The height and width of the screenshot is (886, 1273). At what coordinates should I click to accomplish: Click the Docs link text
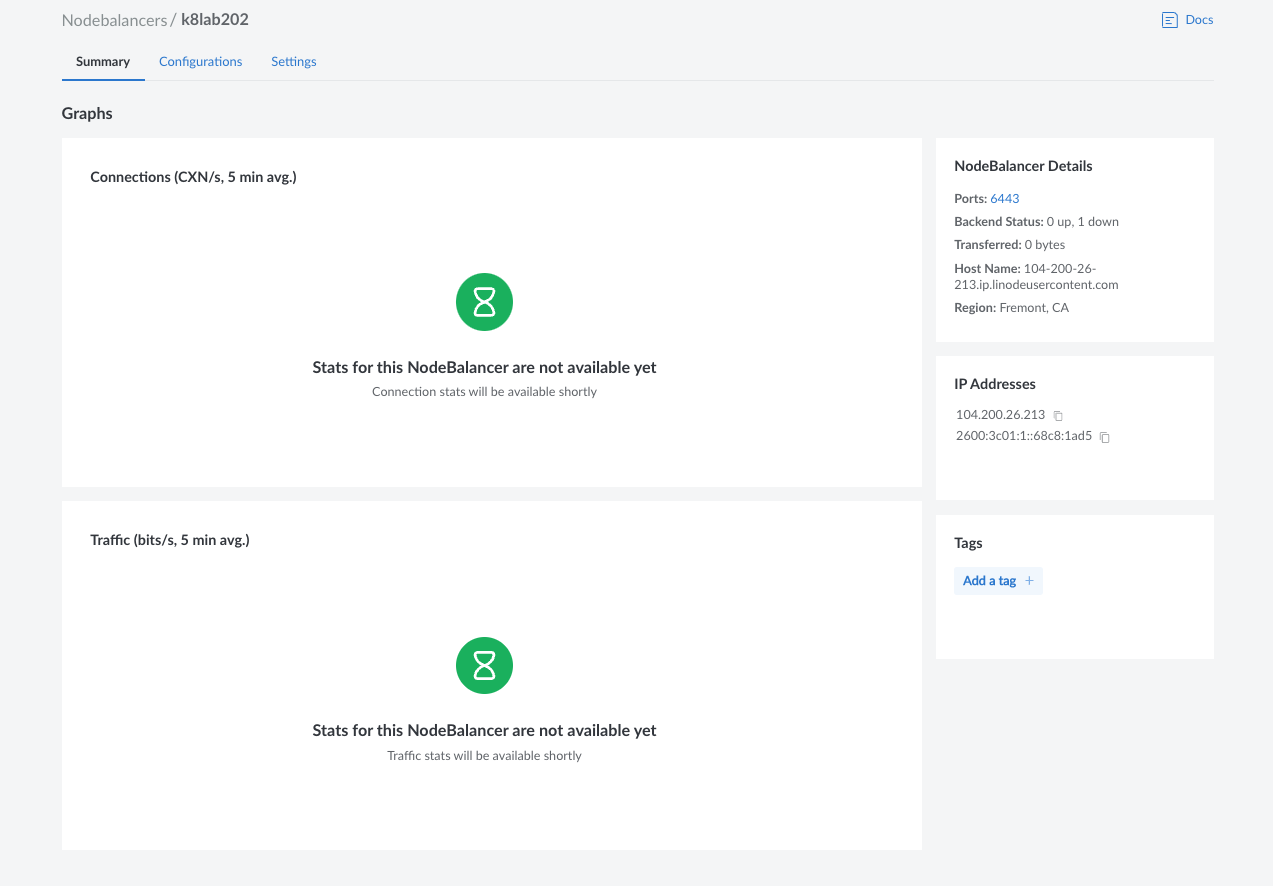click(1199, 20)
